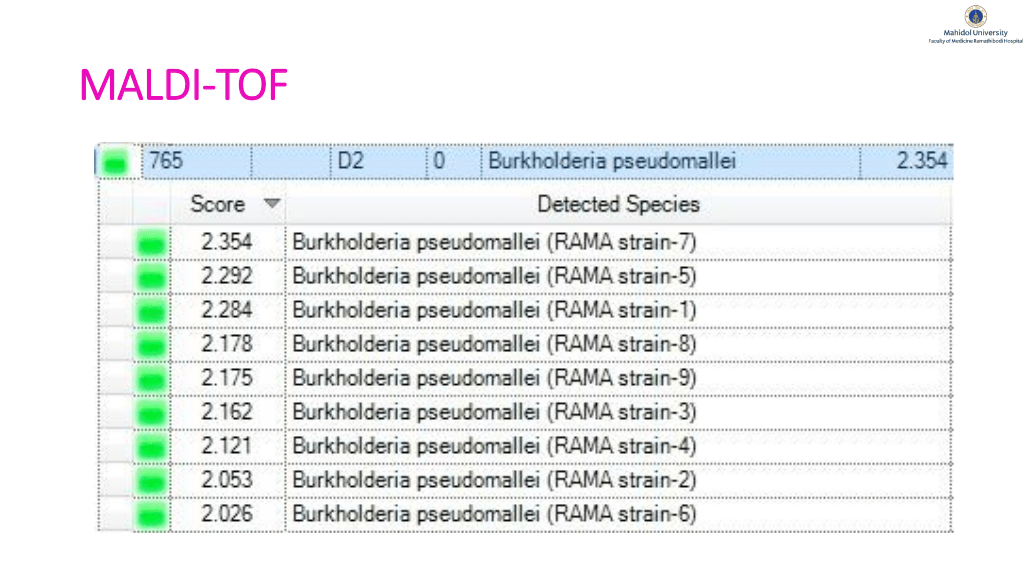
Task: Select the RAMA strain-8 species entry
Action: pos(494,345)
